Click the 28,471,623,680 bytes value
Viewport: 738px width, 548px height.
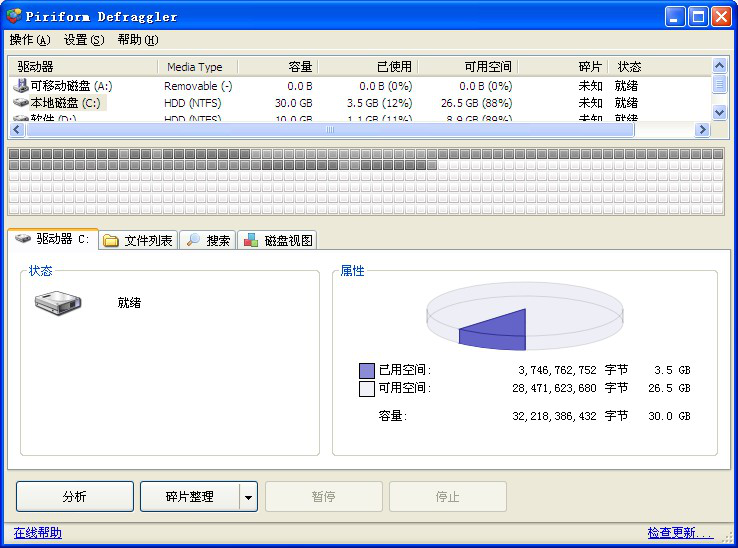(554, 388)
